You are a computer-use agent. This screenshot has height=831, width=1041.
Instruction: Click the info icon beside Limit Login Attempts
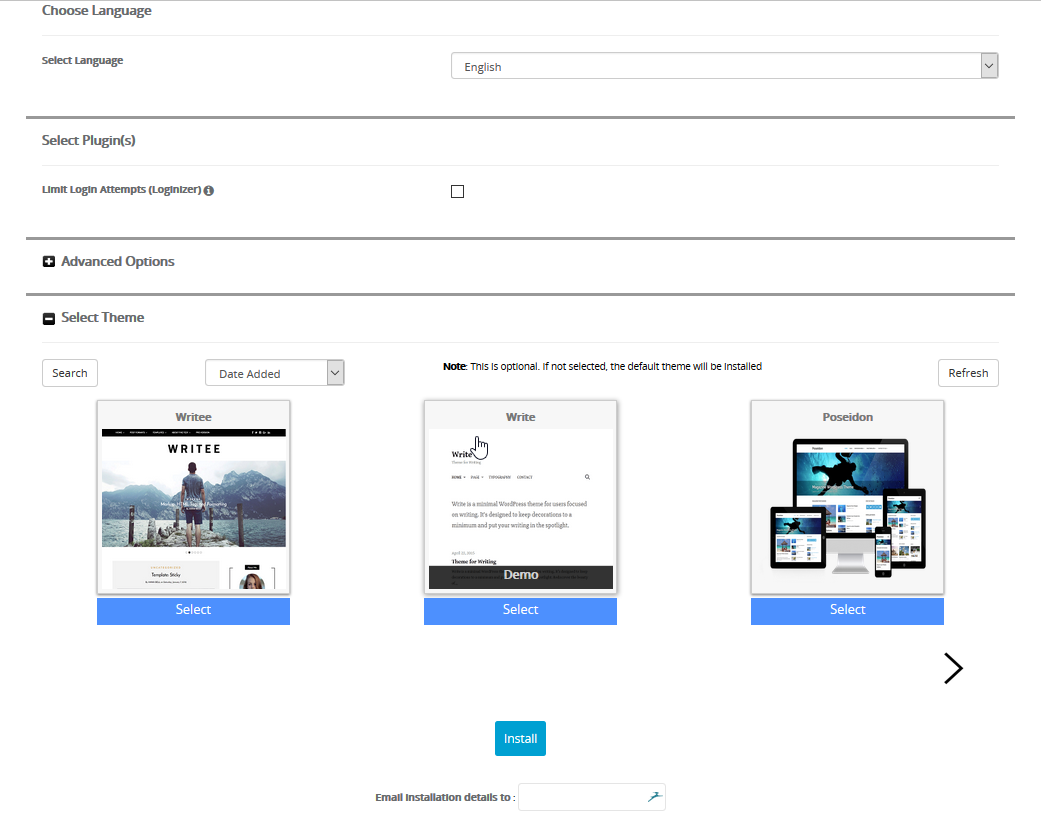209,190
